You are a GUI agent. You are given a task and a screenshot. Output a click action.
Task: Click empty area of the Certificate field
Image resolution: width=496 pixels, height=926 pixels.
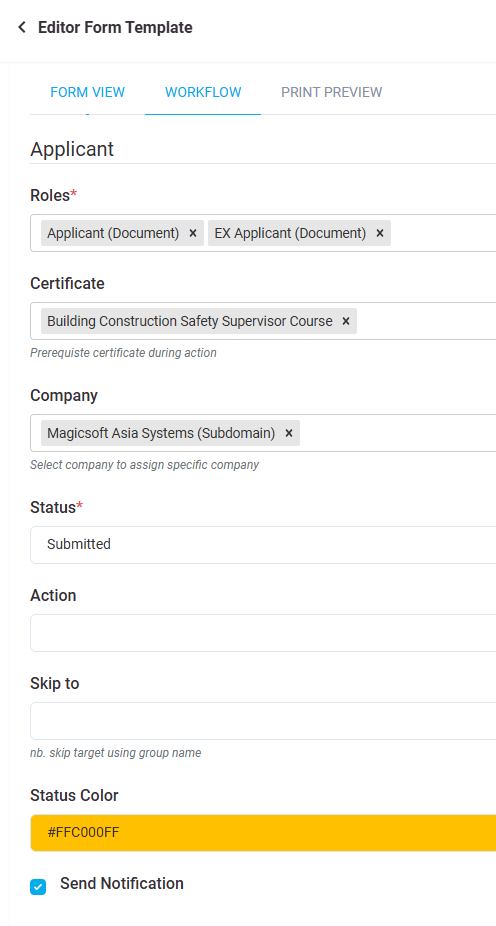(425, 321)
